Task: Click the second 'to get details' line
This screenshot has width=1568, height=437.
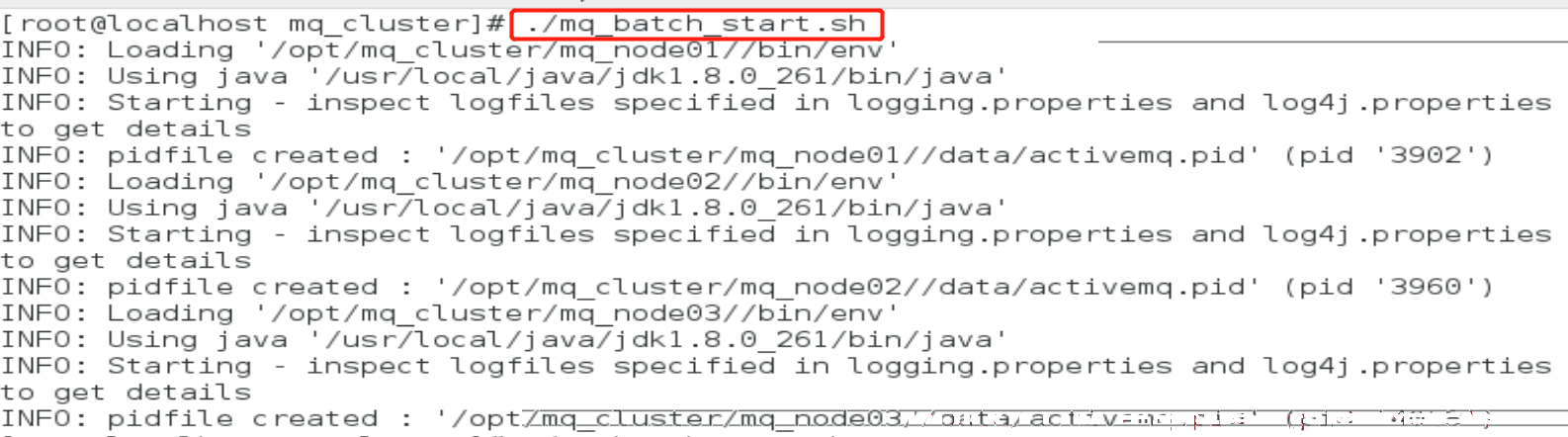Action: click(x=127, y=261)
